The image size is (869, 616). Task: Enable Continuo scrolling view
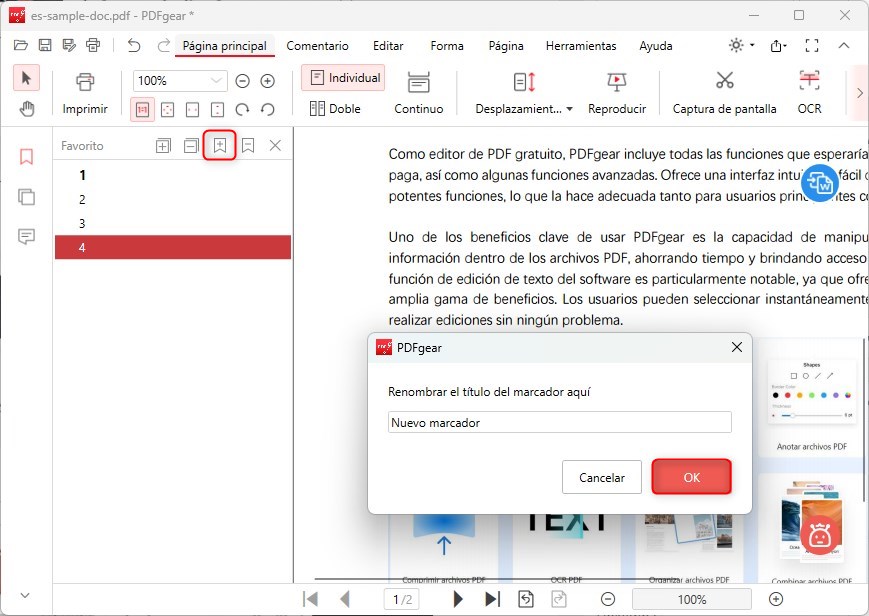(x=418, y=93)
